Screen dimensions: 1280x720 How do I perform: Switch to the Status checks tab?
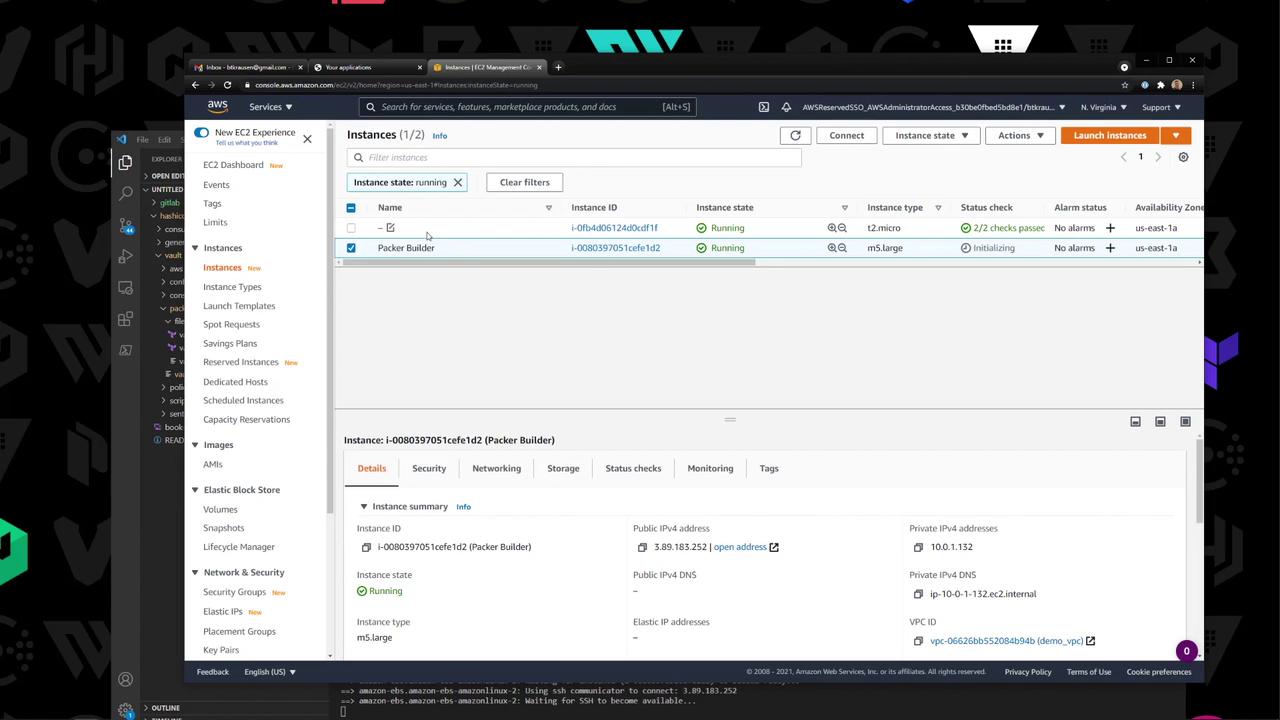[x=633, y=468]
